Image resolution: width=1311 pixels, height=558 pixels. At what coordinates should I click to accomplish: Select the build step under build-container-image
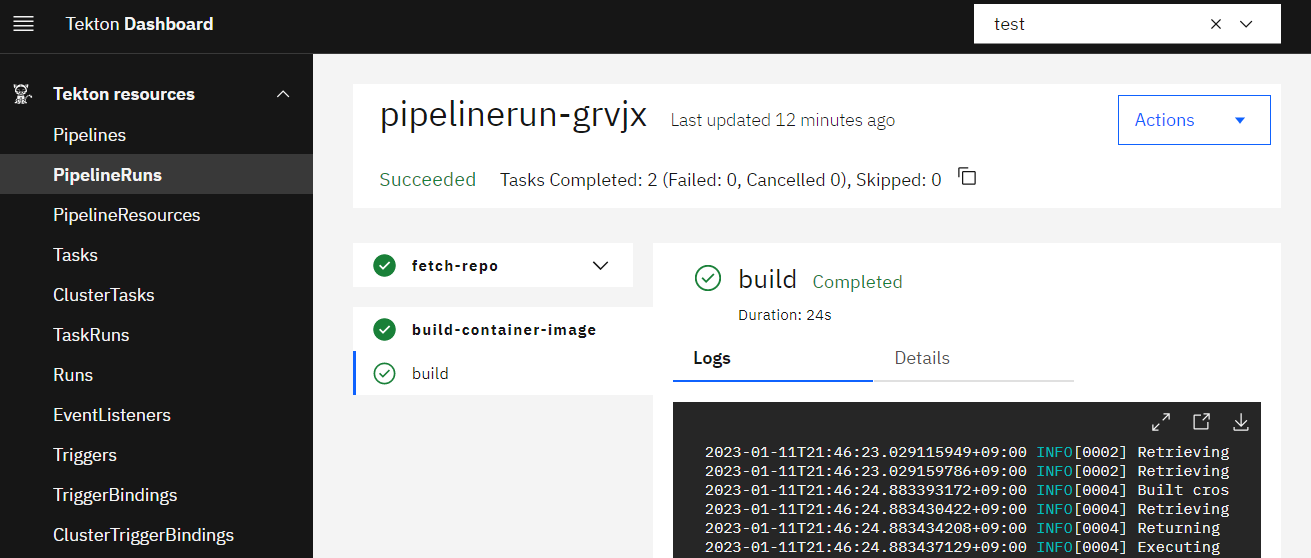pos(503,374)
